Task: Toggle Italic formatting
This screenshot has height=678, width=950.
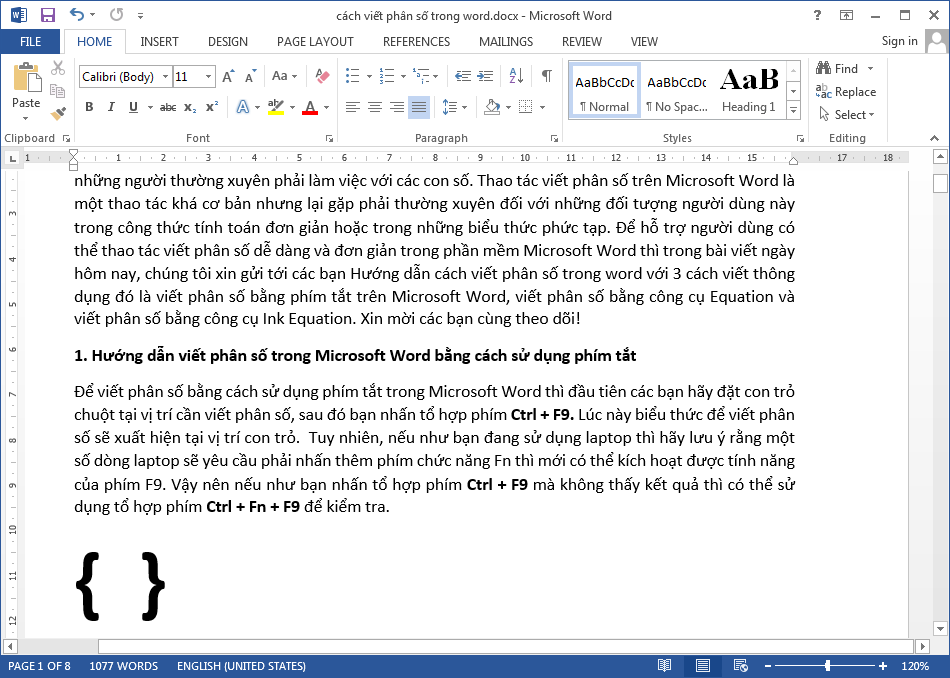Action: (111, 107)
